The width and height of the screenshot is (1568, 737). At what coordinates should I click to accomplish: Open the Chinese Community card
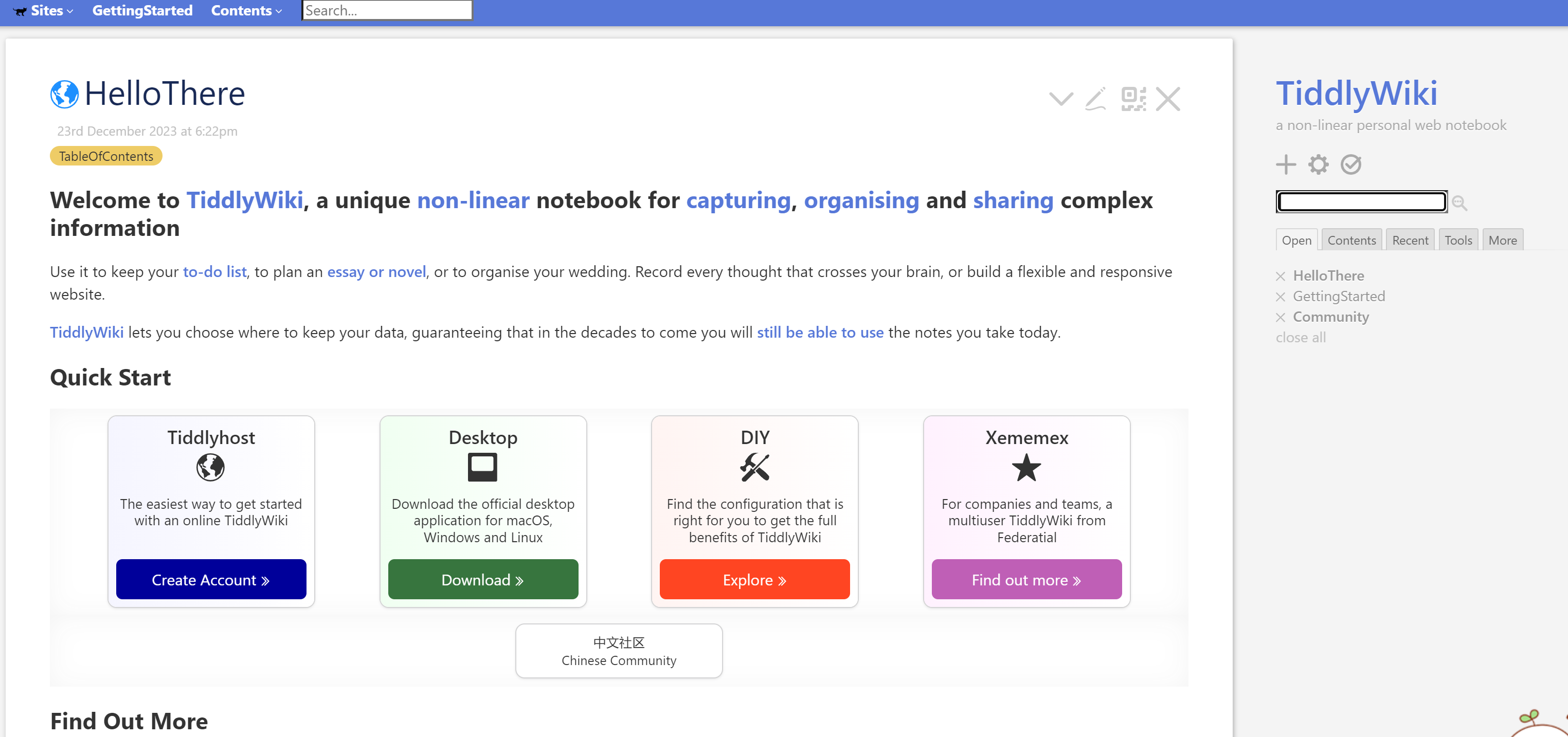[x=619, y=651]
